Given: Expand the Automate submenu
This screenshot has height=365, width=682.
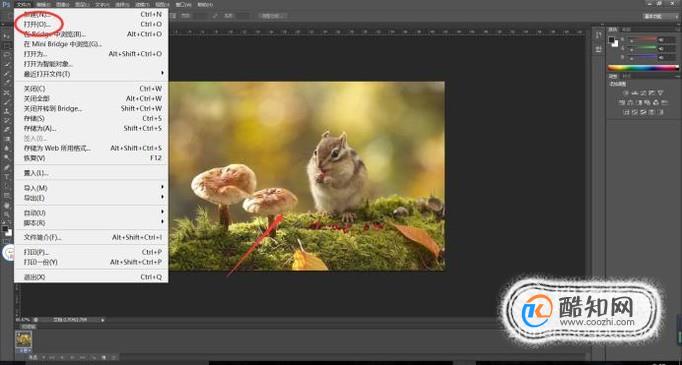Looking at the screenshot, I should point(91,213).
